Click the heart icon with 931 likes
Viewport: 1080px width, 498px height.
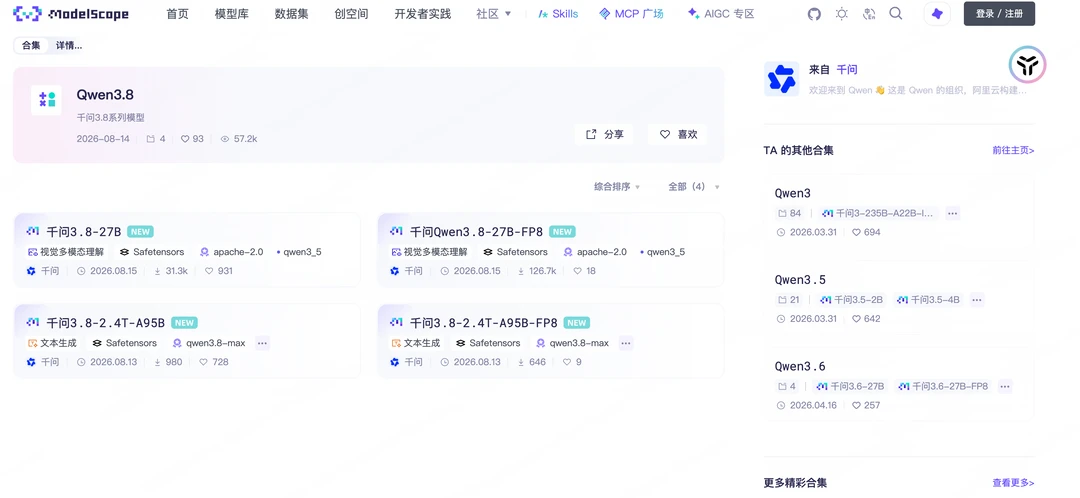click(x=209, y=271)
